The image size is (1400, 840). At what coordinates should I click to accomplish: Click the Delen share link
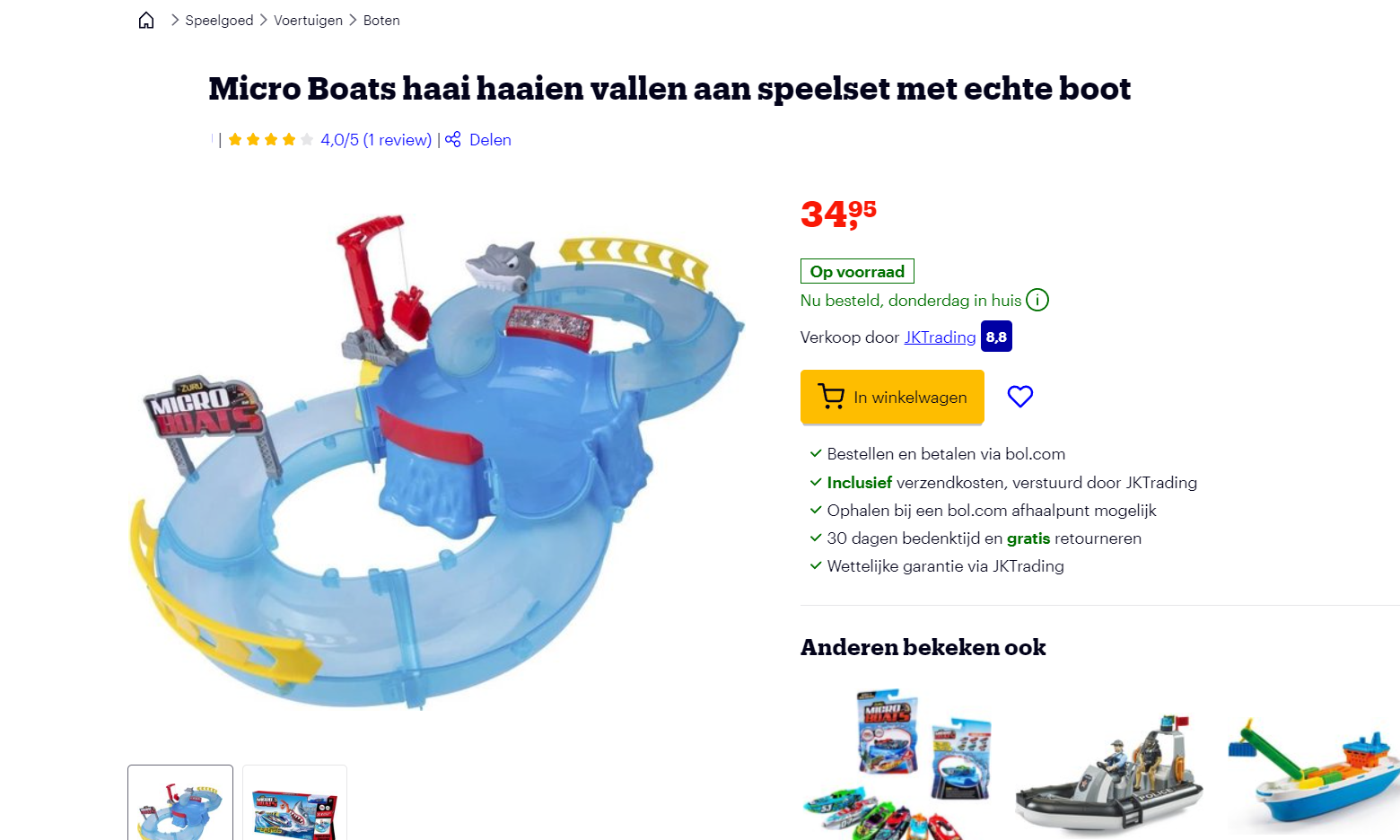pyautogui.click(x=490, y=139)
